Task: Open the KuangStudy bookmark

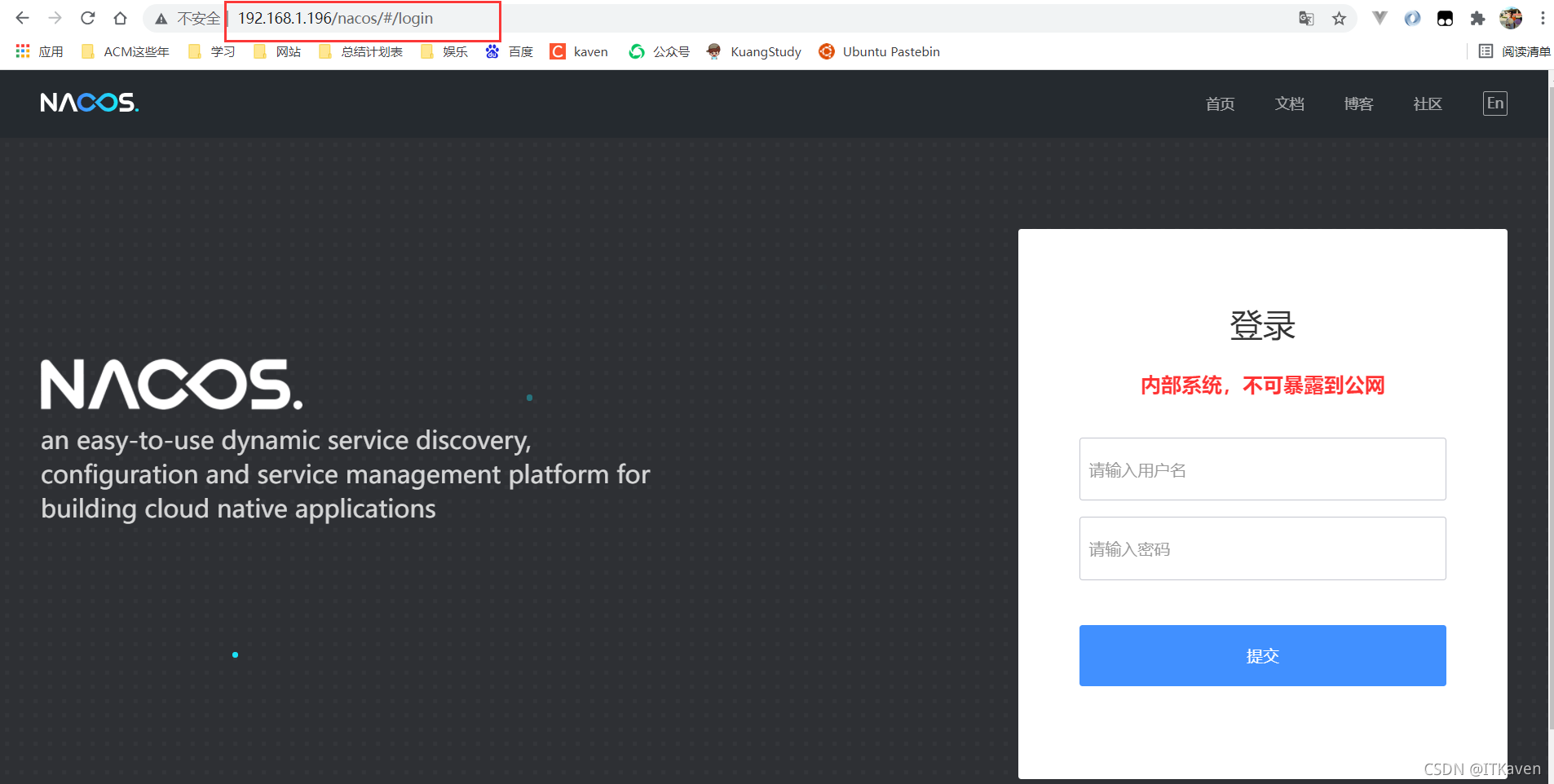Action: click(x=754, y=51)
